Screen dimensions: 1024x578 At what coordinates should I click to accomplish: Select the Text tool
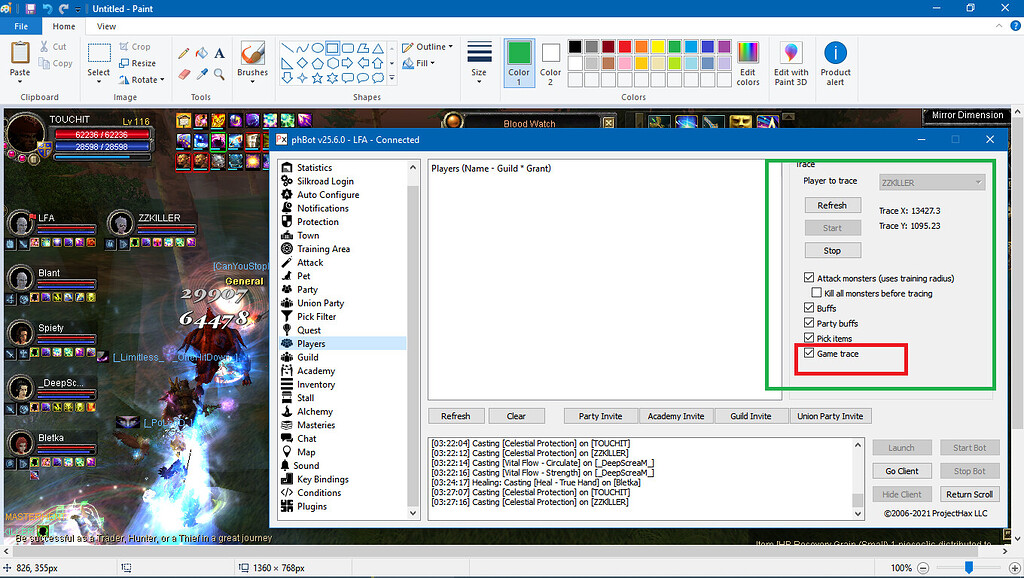(219, 52)
